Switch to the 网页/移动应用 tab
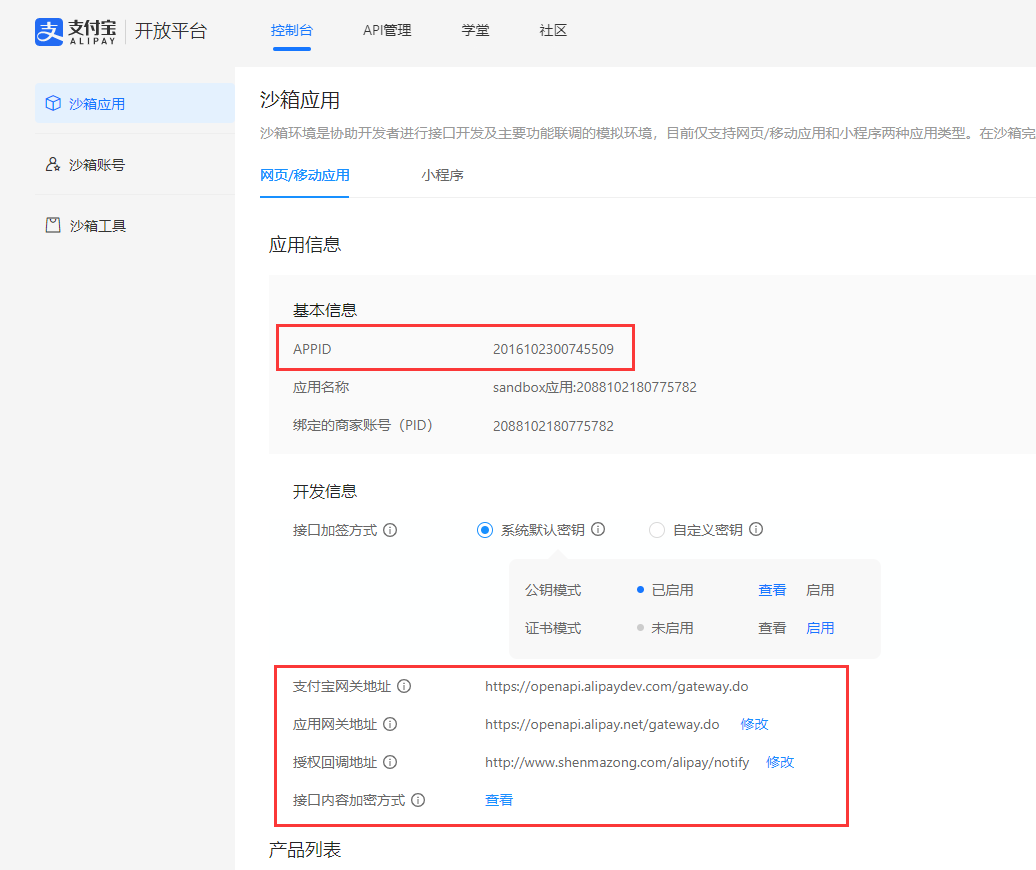The image size is (1036, 870). click(x=305, y=175)
